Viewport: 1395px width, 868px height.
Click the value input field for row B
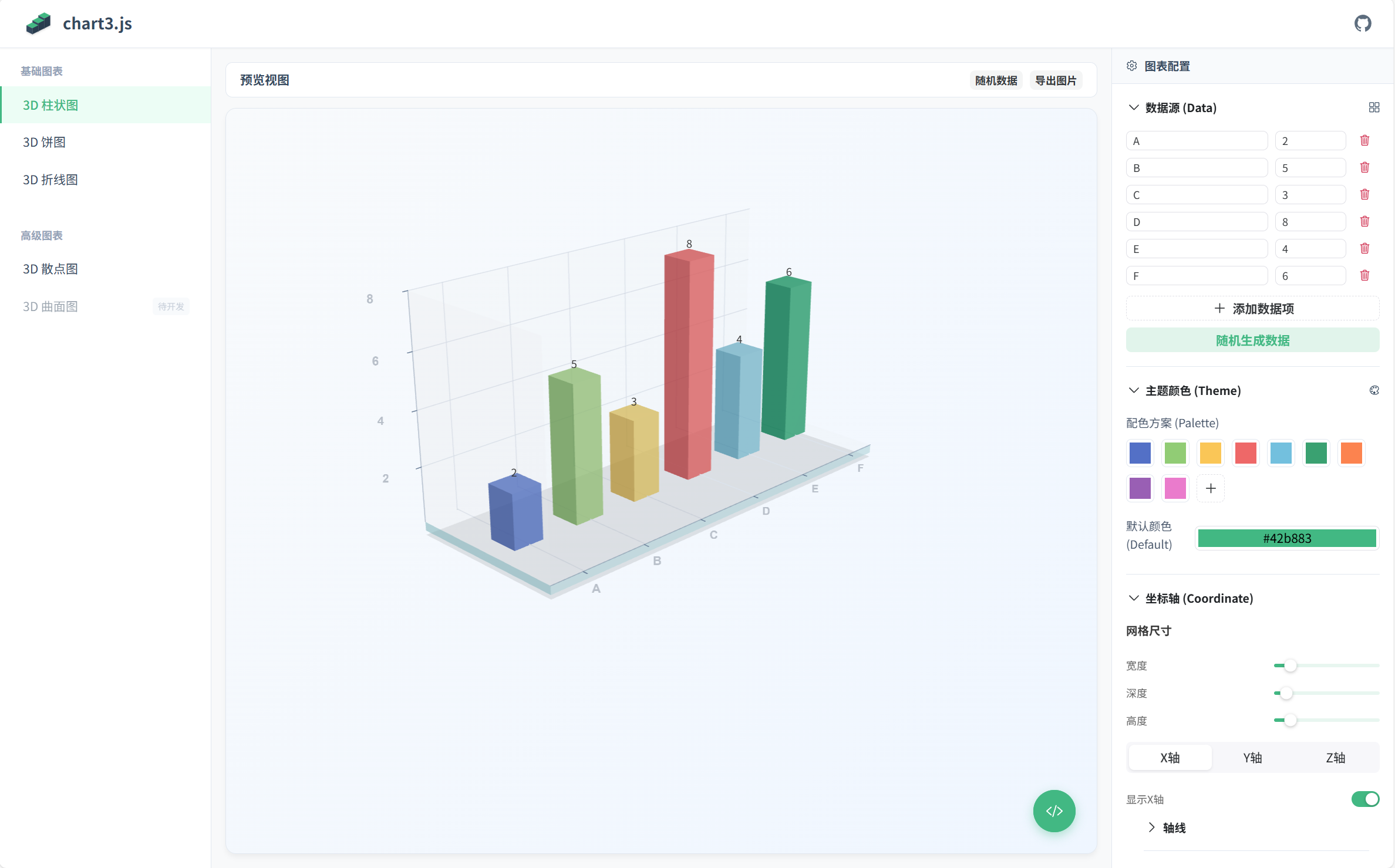coord(1310,168)
